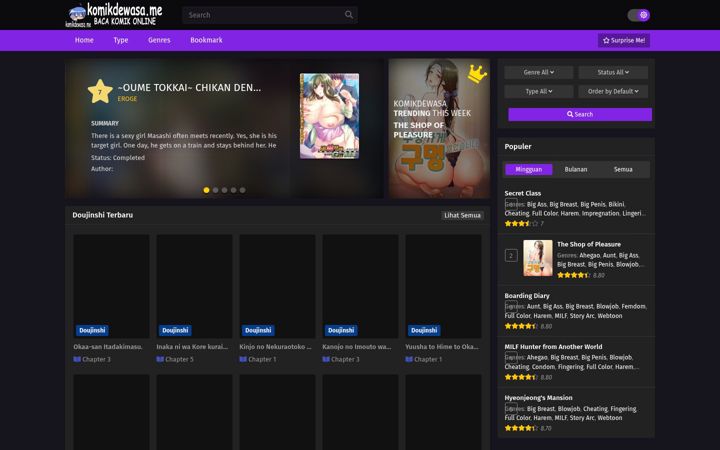Select the first slider dot
This screenshot has width=720, height=450.
tap(206, 190)
